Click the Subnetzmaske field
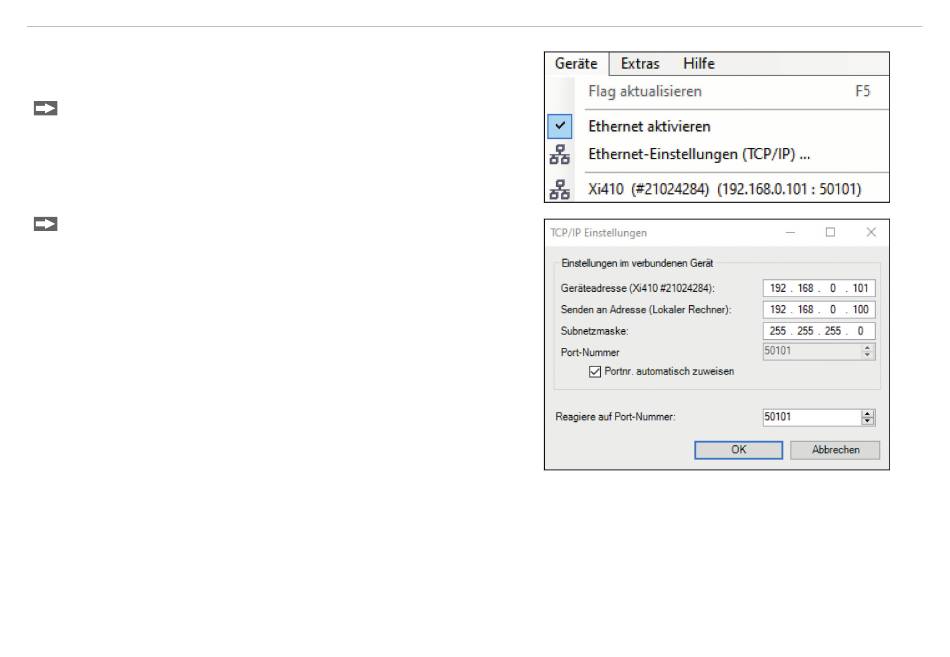950x657 pixels. 819,331
